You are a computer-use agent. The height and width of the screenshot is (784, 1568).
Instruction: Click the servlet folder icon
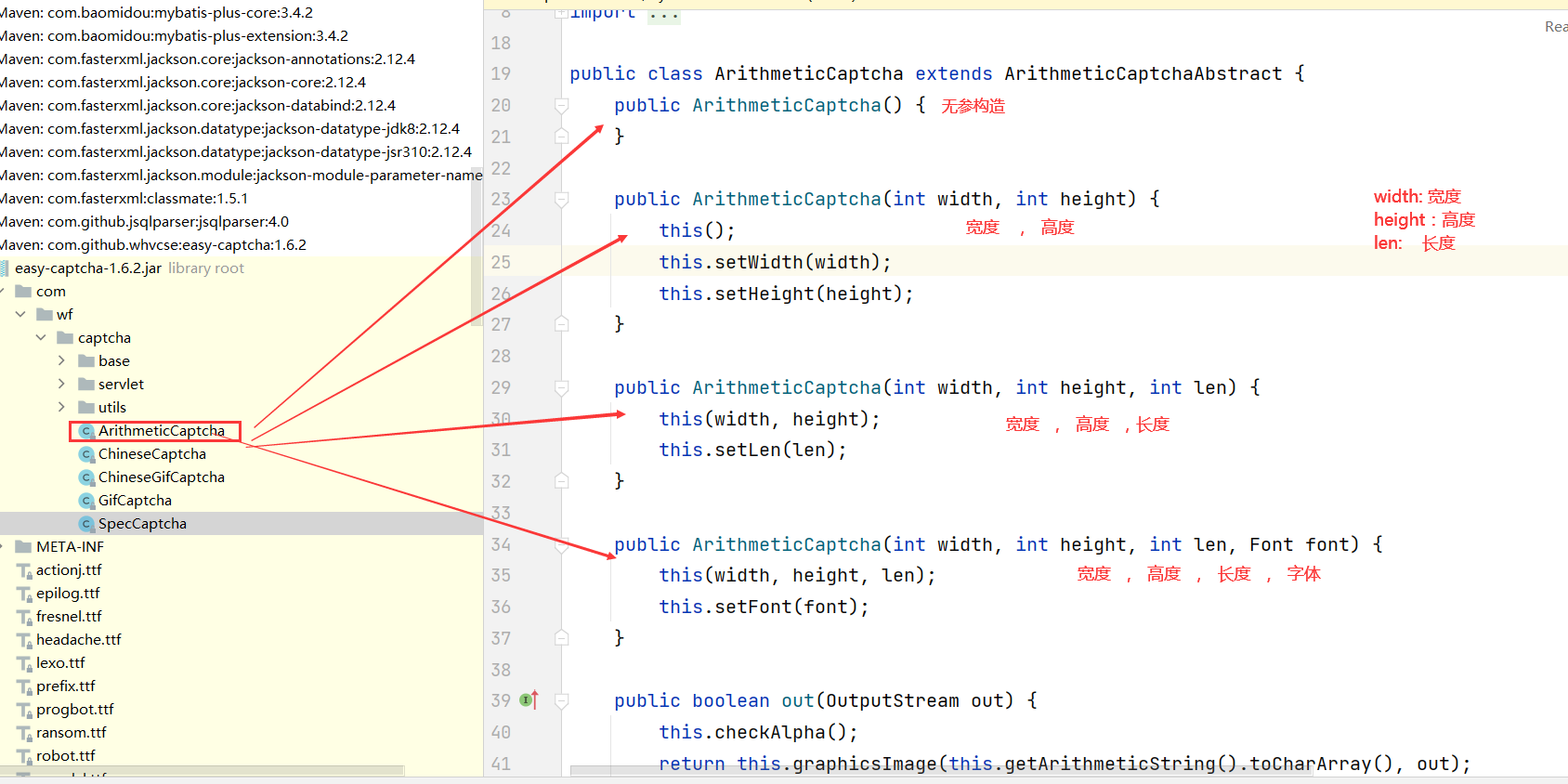[x=86, y=385]
